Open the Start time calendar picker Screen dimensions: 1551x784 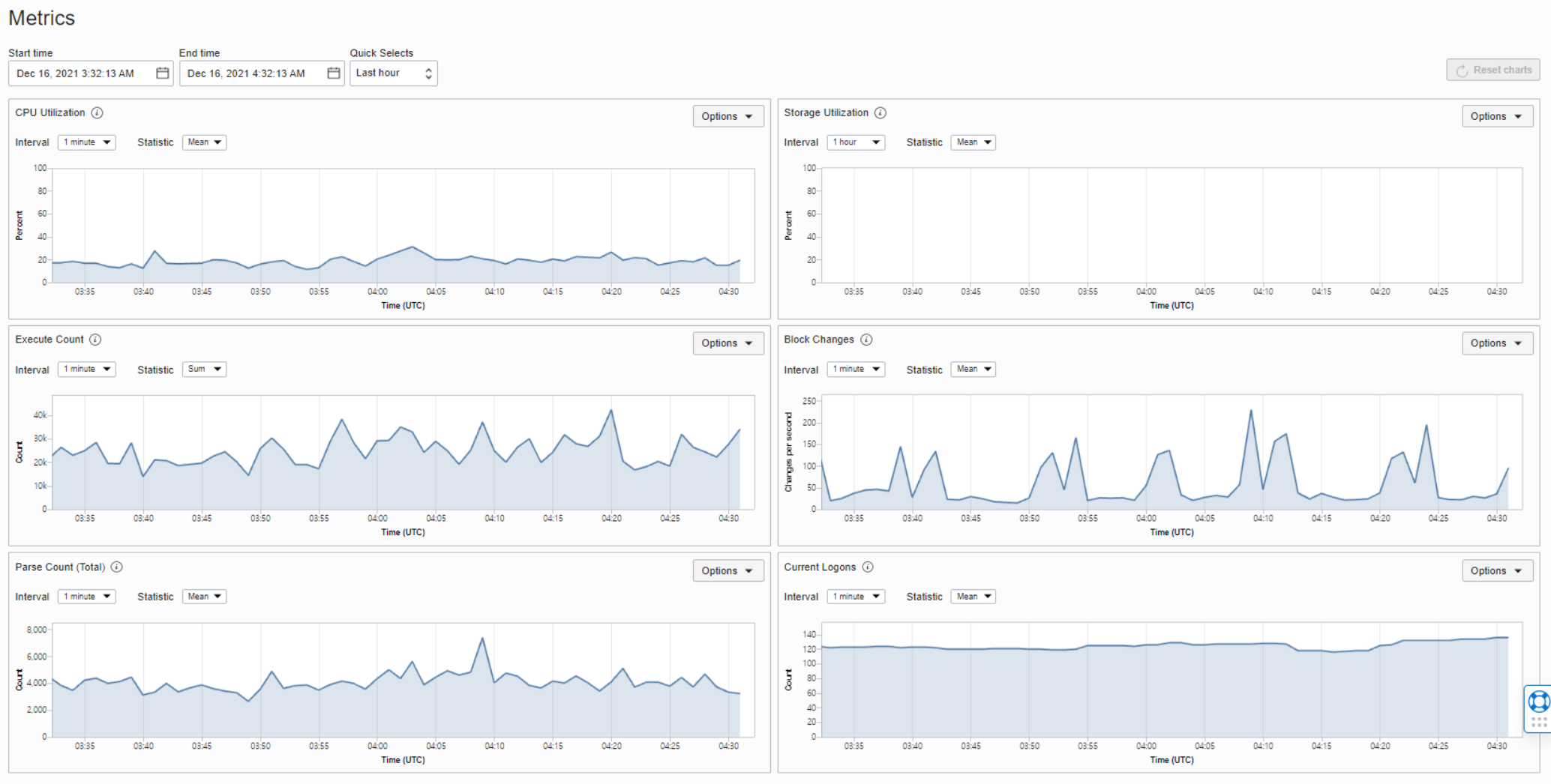pos(162,73)
